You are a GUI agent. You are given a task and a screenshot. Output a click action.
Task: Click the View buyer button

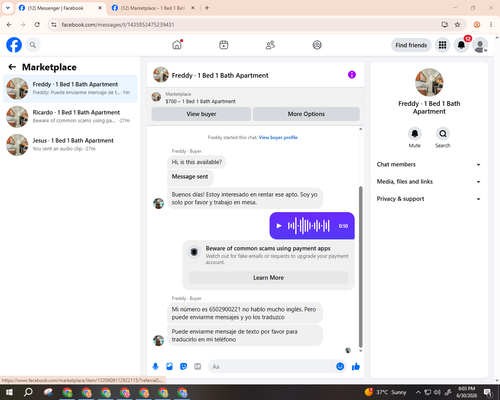[201, 114]
